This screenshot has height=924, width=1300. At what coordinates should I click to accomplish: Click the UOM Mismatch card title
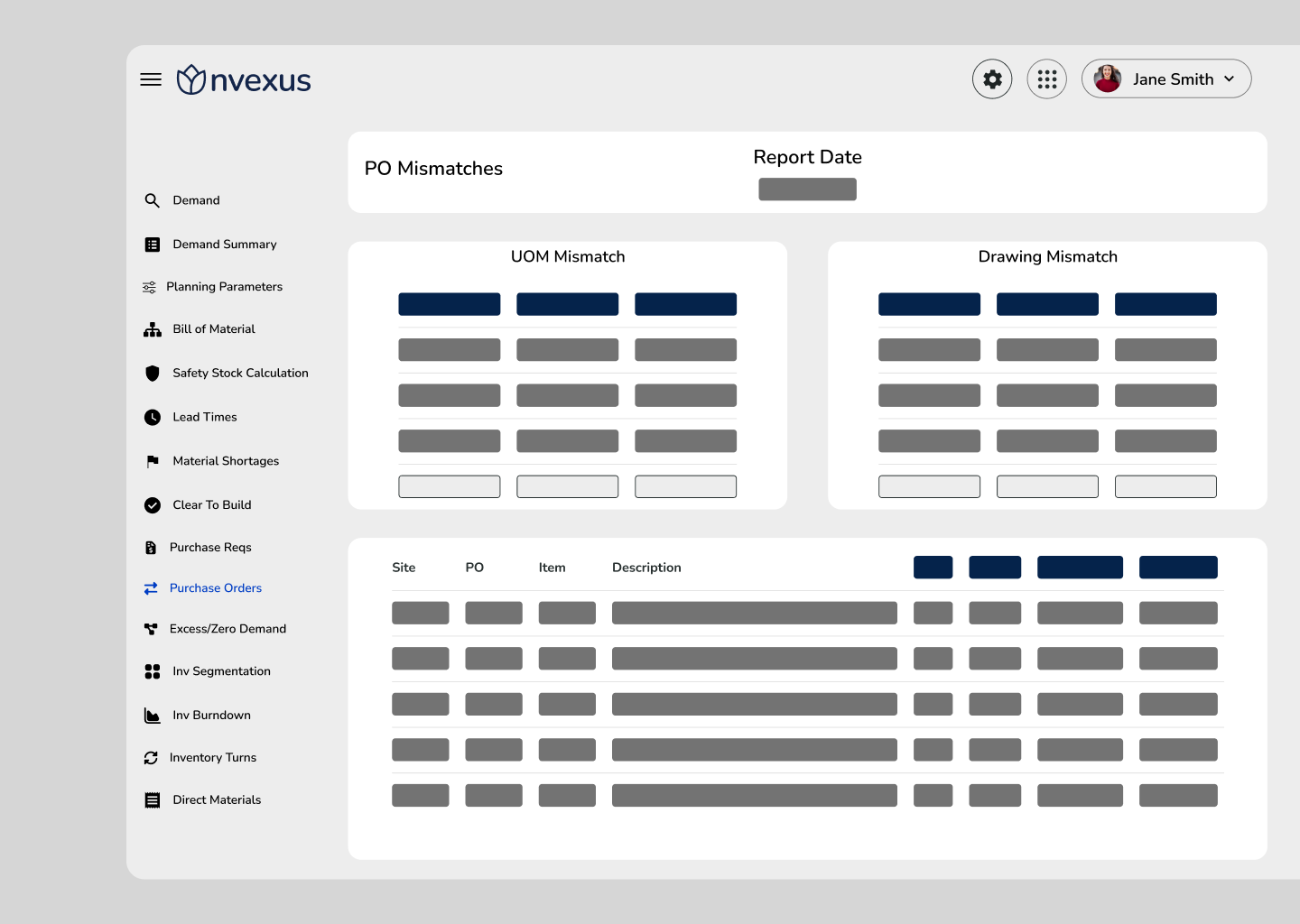point(568,256)
